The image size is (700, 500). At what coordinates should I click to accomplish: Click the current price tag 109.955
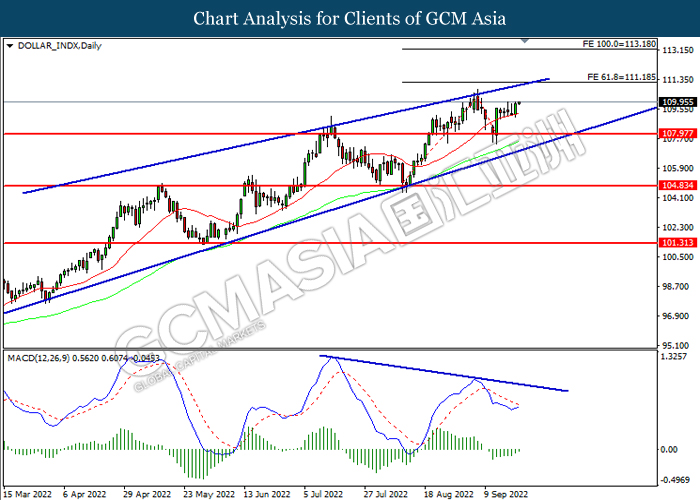(677, 102)
